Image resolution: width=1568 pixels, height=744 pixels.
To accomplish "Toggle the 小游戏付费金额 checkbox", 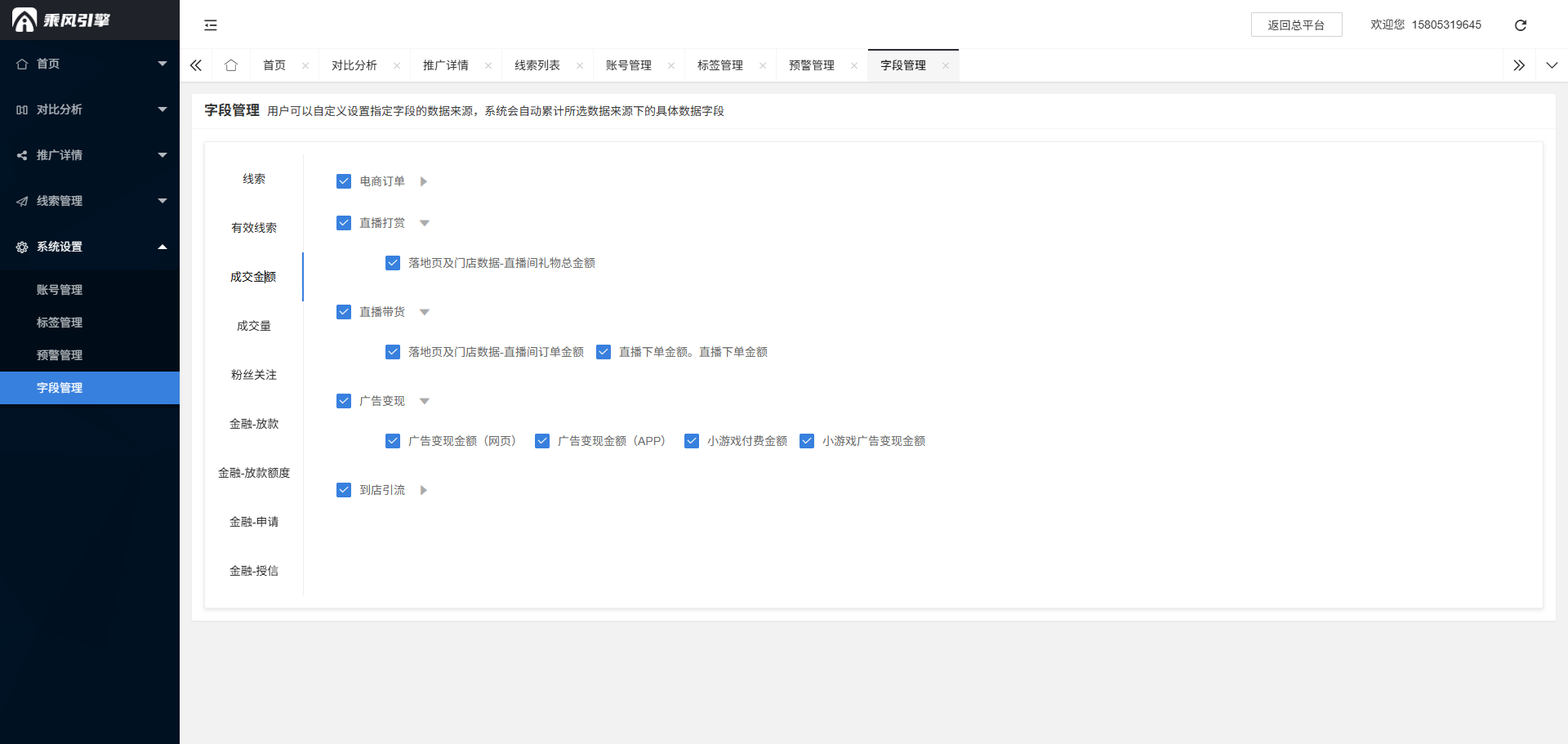I will pyautogui.click(x=692, y=441).
